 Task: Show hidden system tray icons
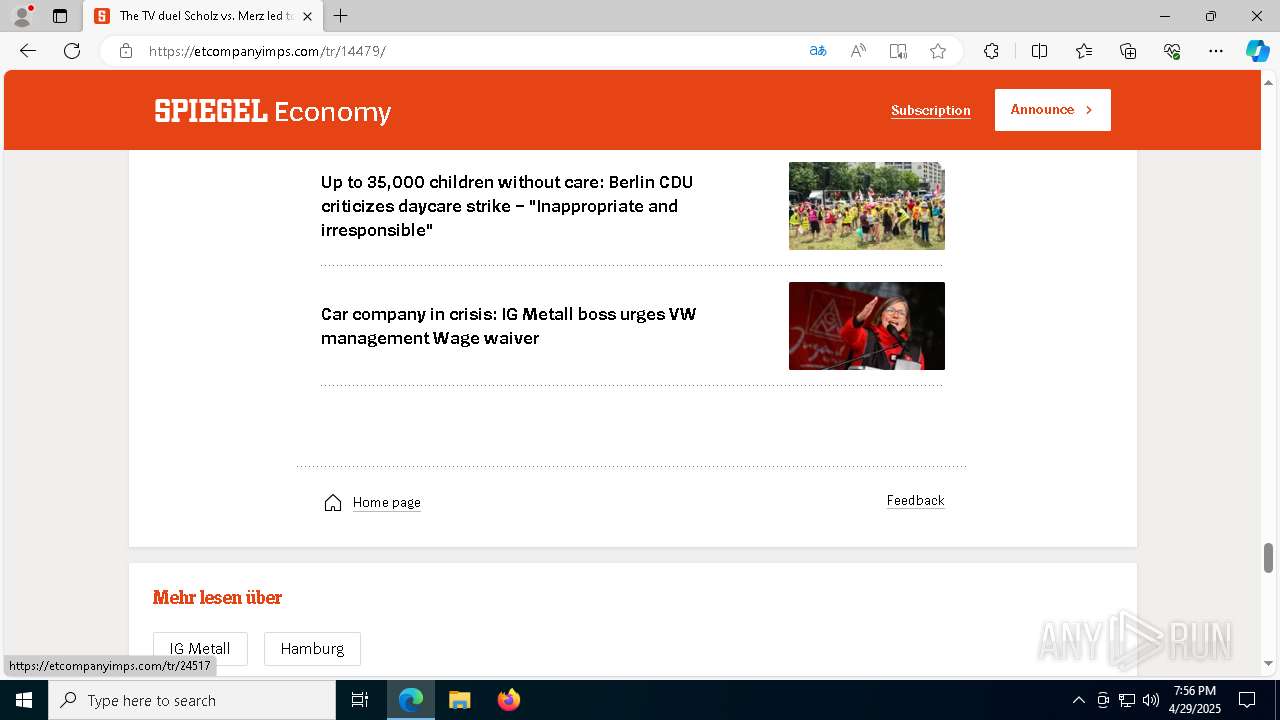[x=1078, y=700]
